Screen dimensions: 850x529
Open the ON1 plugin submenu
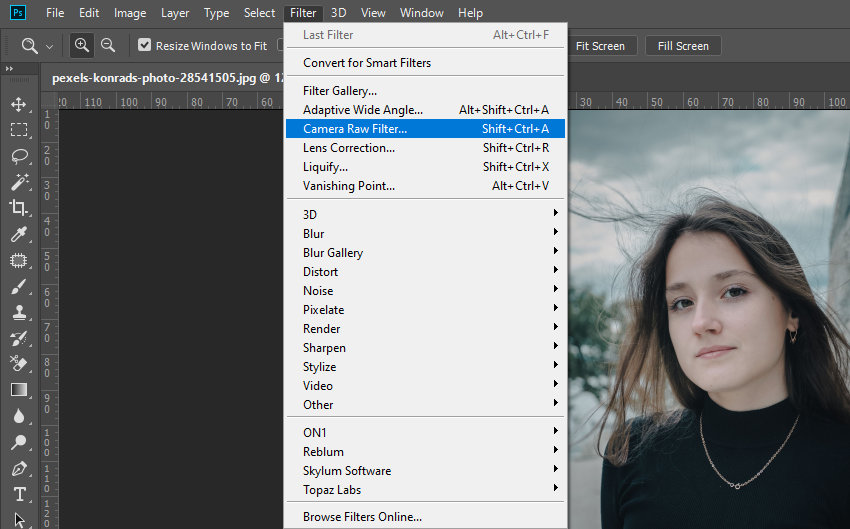(x=426, y=433)
